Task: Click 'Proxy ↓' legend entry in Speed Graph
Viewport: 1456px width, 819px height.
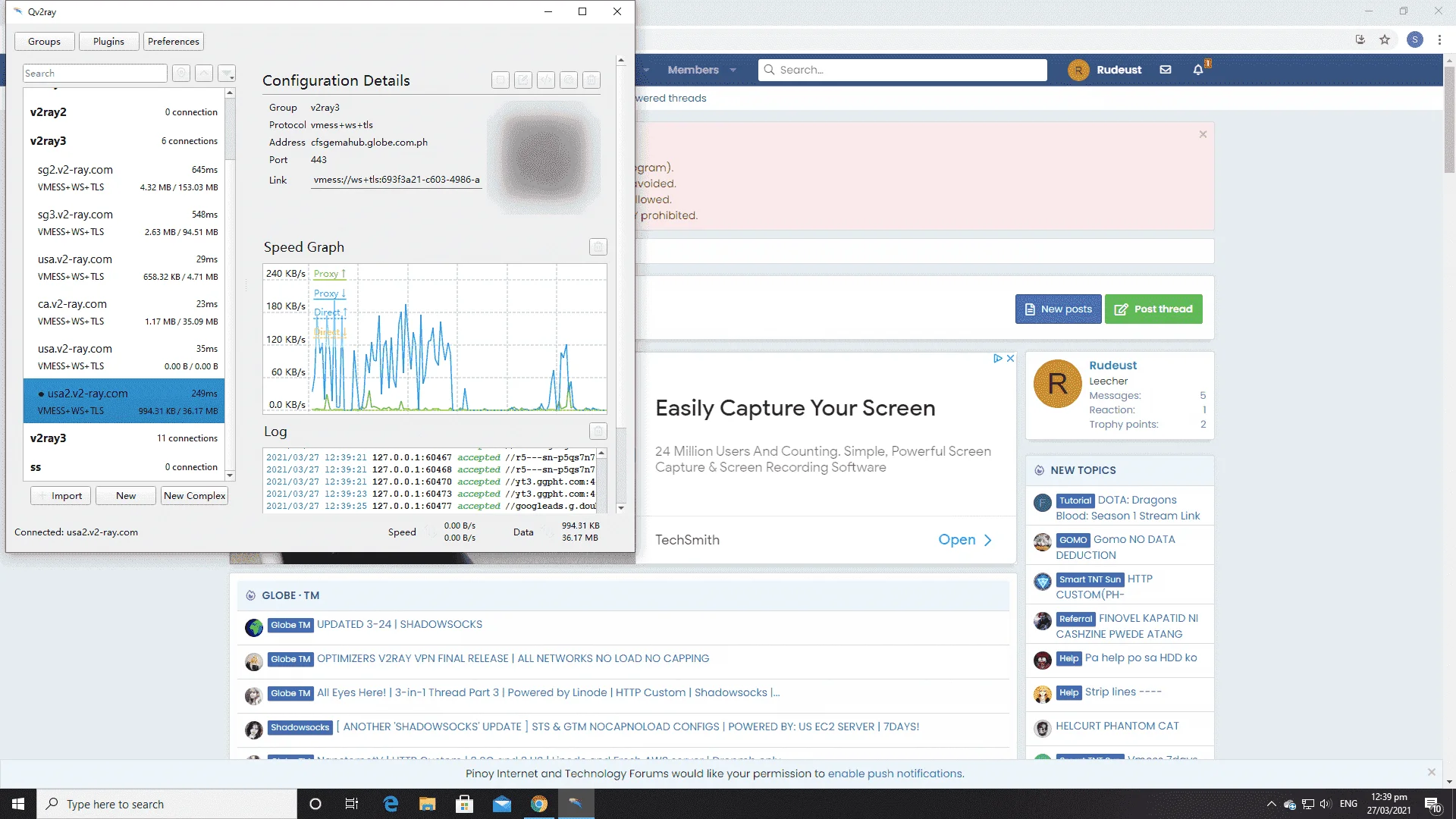Action: coord(330,293)
